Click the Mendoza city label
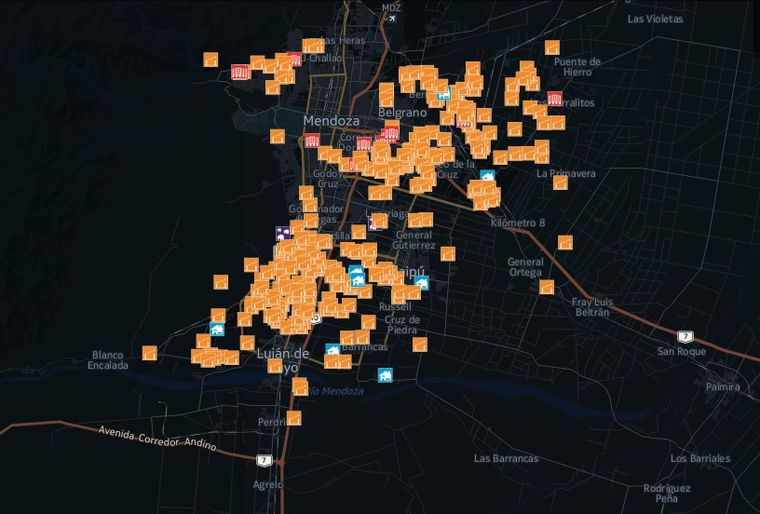 (x=332, y=120)
